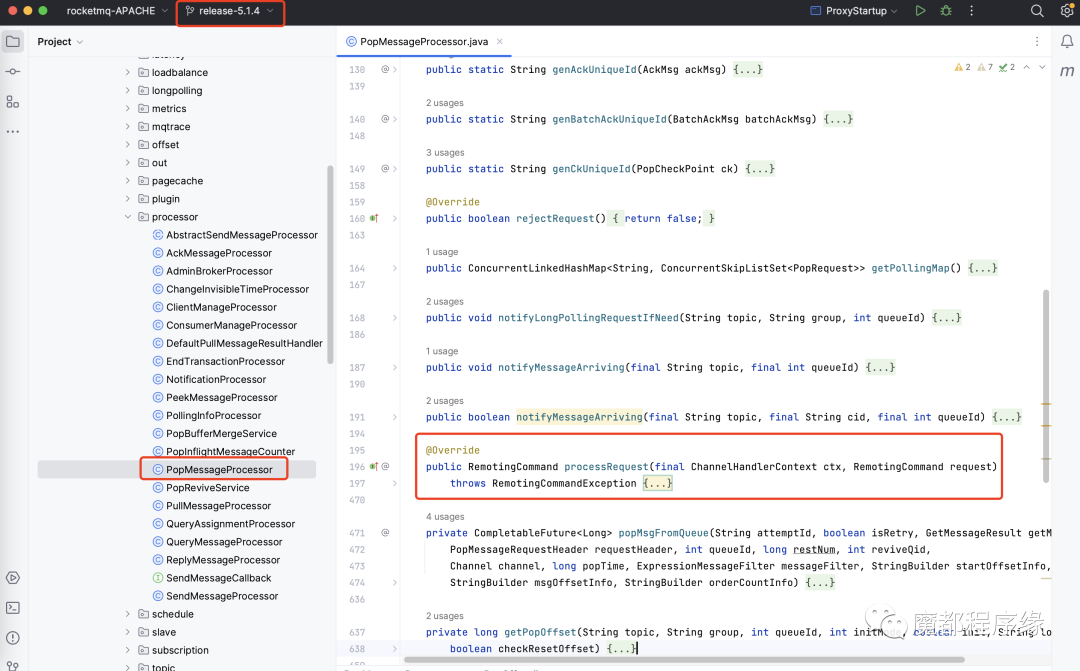This screenshot has height=671, width=1080.
Task: Open the release-5.1.4 branch dropdown
Action: click(230, 11)
